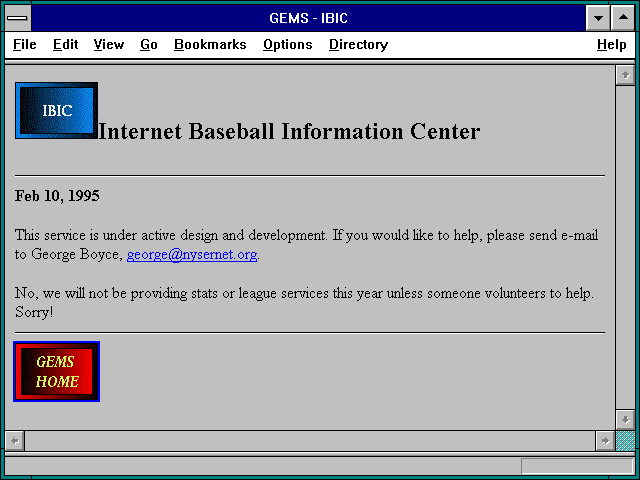Screen dimensions: 640x480
Task: Open the Go menu
Action: (149, 44)
